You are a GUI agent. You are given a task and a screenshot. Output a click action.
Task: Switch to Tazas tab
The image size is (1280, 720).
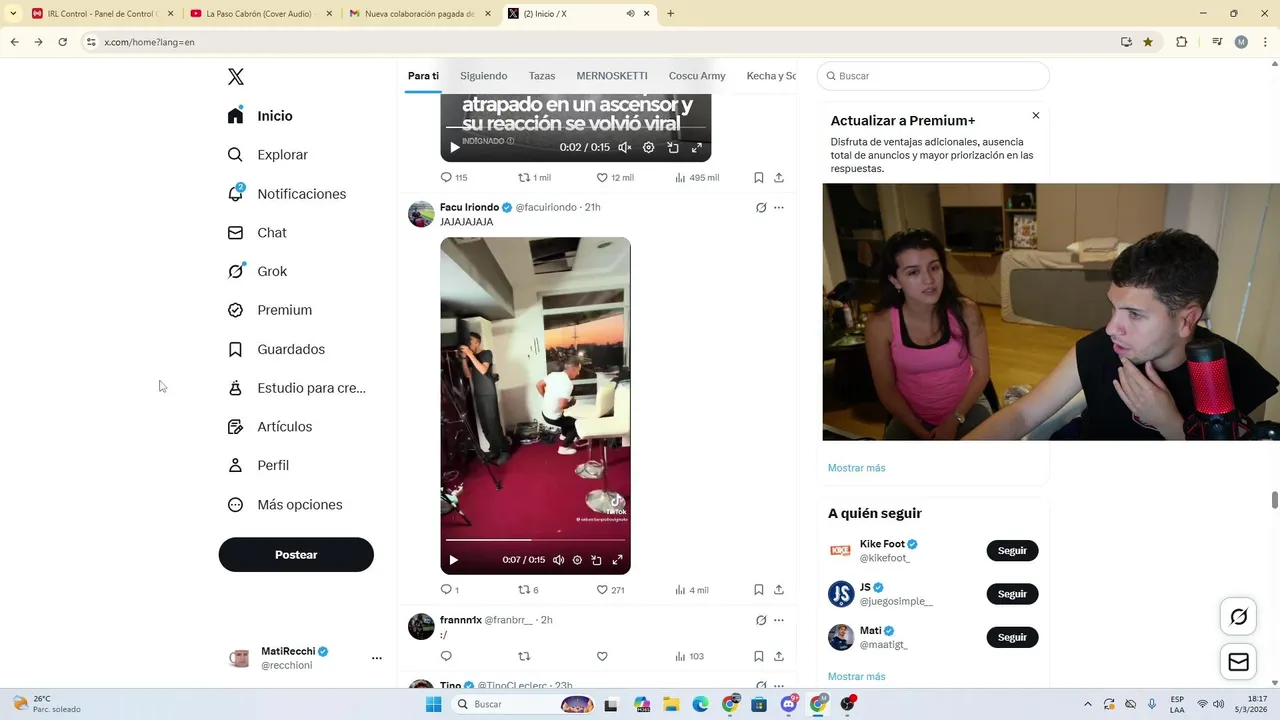pyautogui.click(x=542, y=76)
